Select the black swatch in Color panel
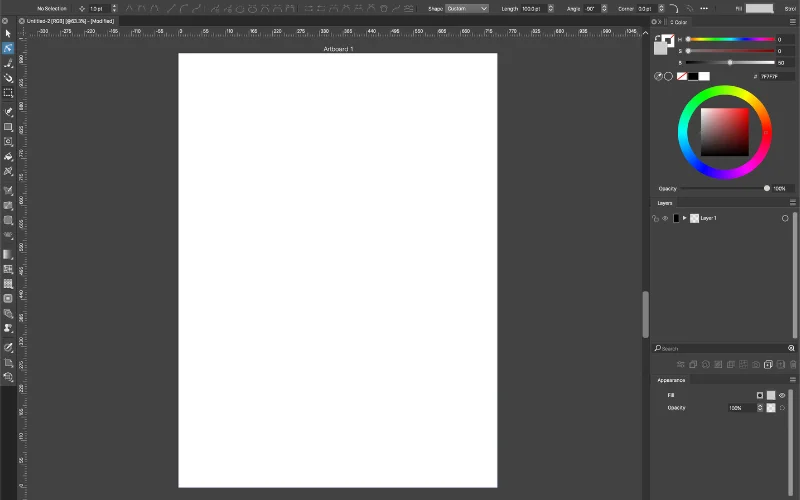Screen dimensions: 800x500 coord(693,77)
